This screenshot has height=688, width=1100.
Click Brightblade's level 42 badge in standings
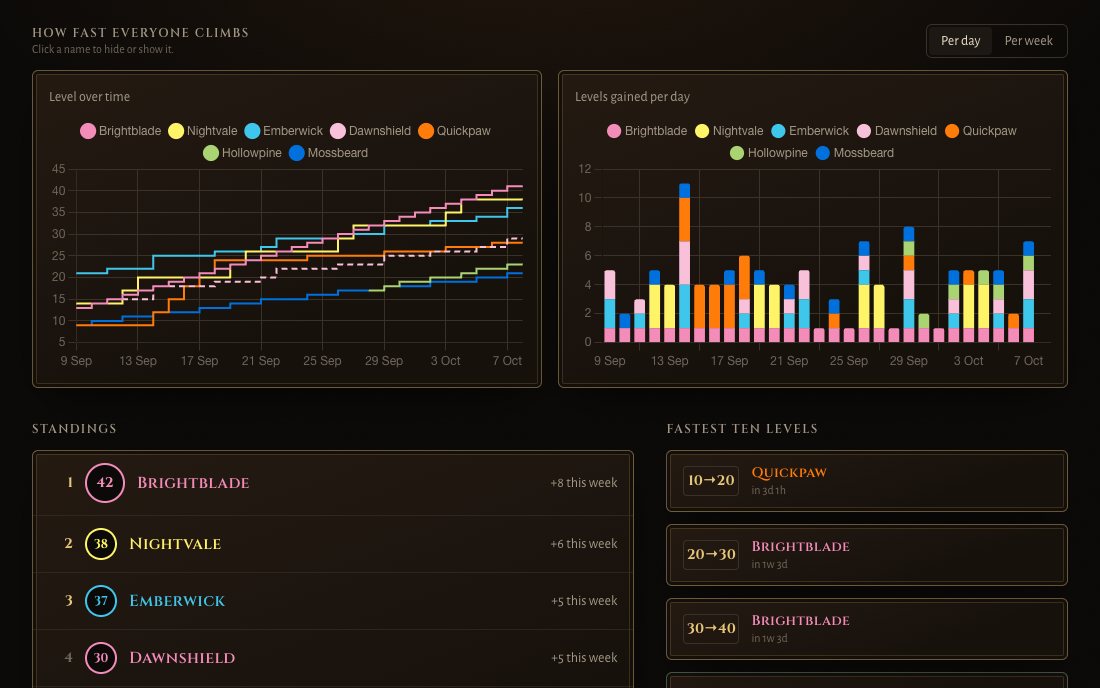105,483
